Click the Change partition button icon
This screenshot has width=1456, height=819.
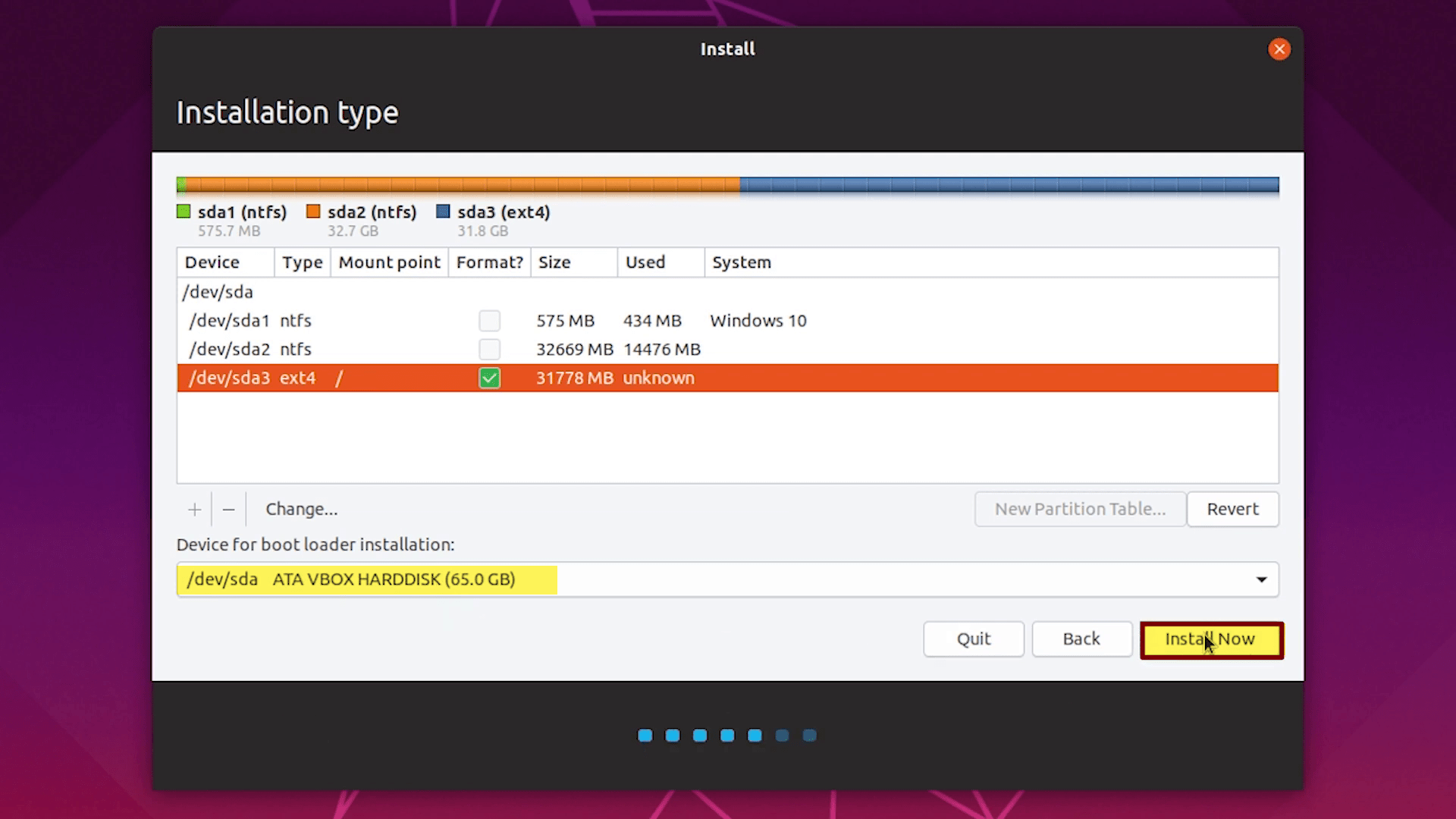coord(300,509)
